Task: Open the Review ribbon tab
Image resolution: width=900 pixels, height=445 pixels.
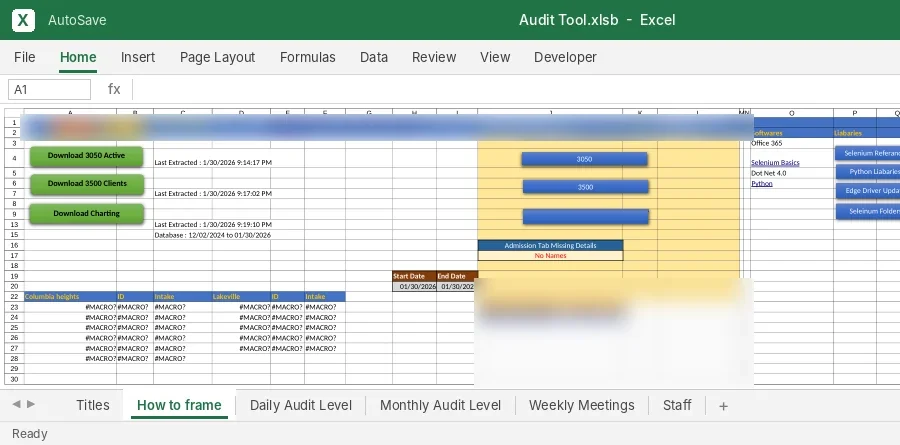Action: (434, 57)
